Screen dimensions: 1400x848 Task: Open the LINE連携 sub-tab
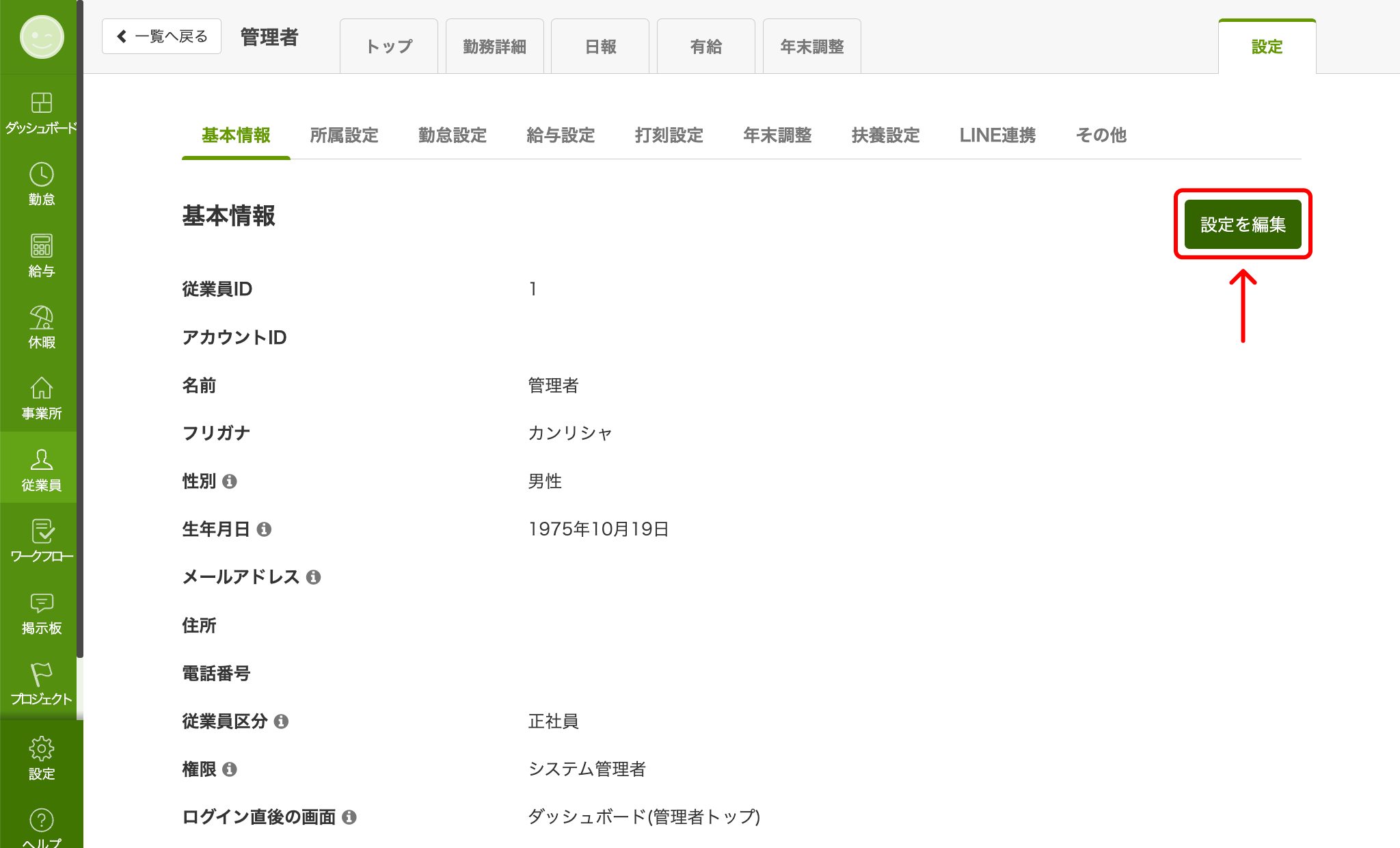[x=997, y=135]
